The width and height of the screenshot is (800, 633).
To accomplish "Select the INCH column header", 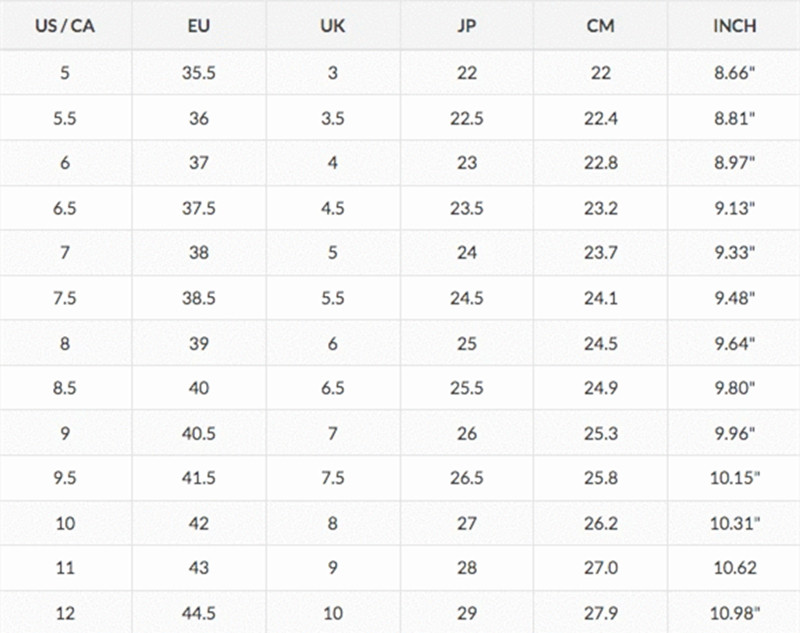I will [734, 27].
